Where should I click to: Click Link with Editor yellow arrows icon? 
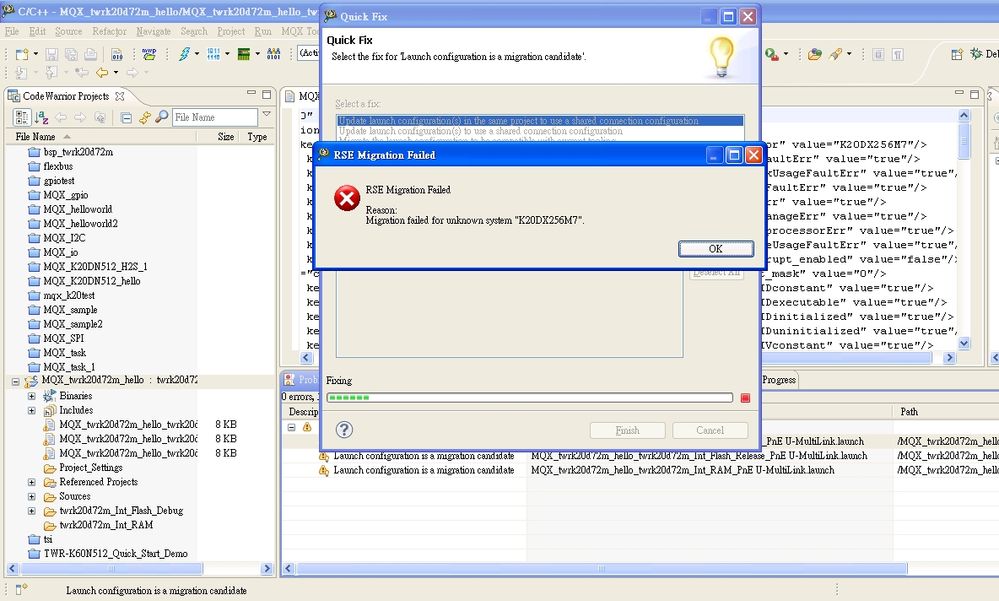click(145, 117)
